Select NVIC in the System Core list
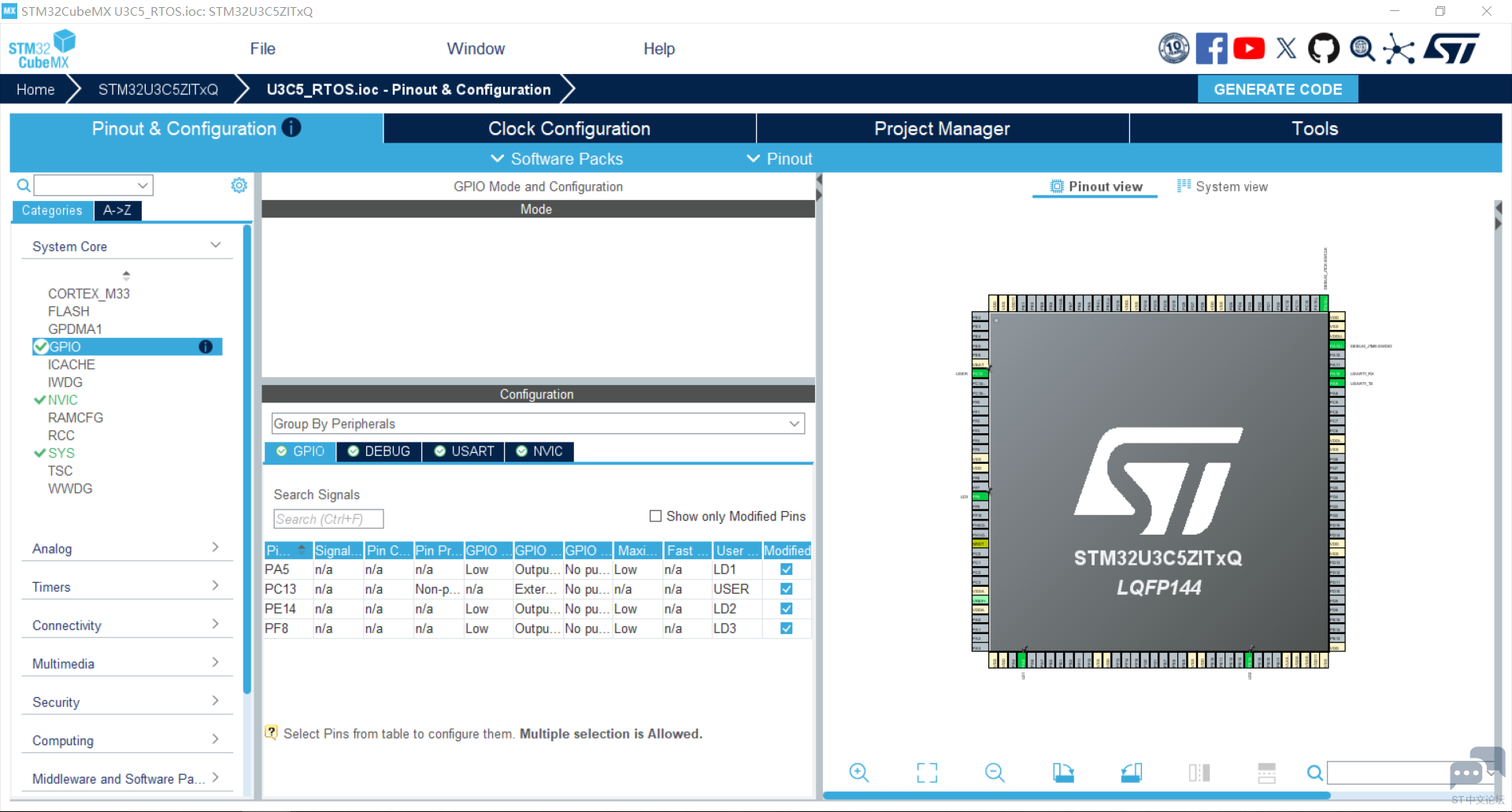 tap(62, 400)
